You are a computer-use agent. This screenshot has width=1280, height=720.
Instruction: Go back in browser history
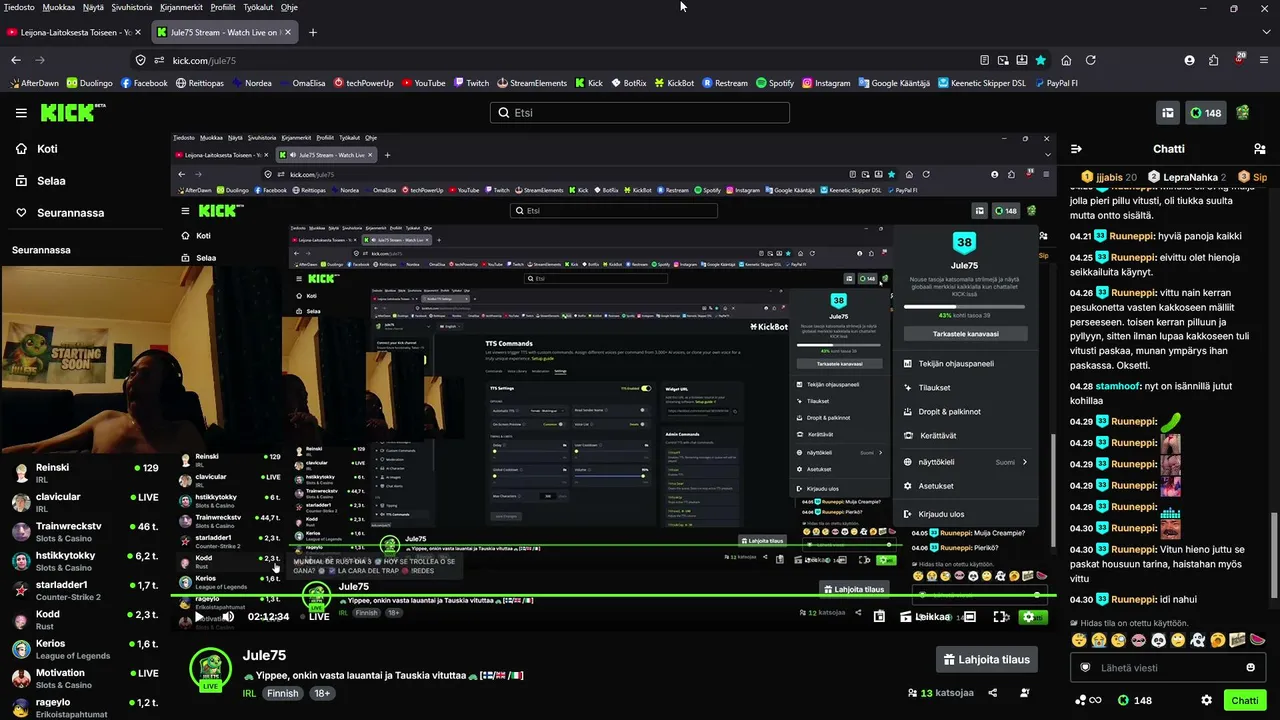click(x=16, y=60)
